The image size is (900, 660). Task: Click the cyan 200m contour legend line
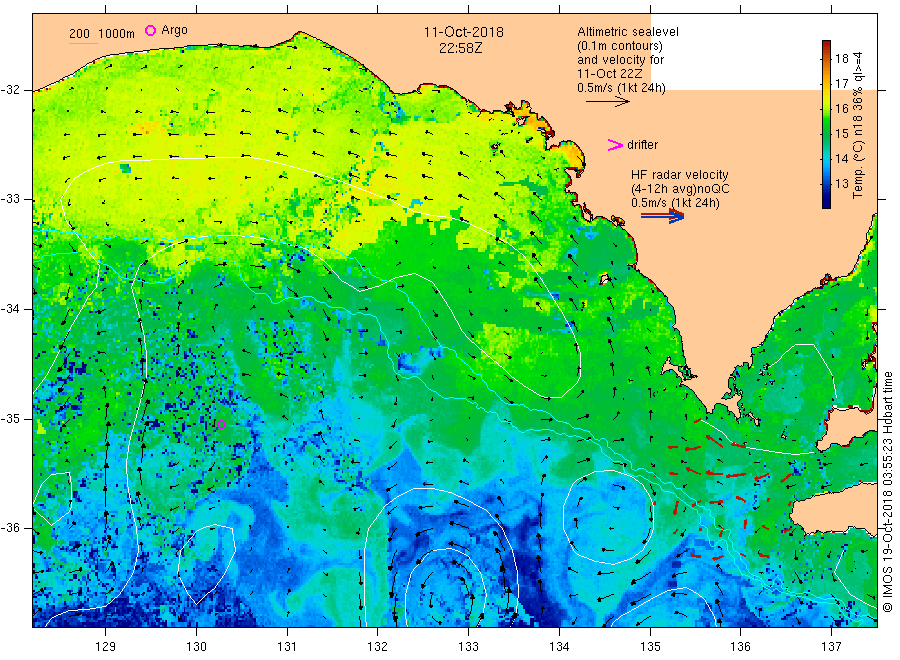(83, 43)
